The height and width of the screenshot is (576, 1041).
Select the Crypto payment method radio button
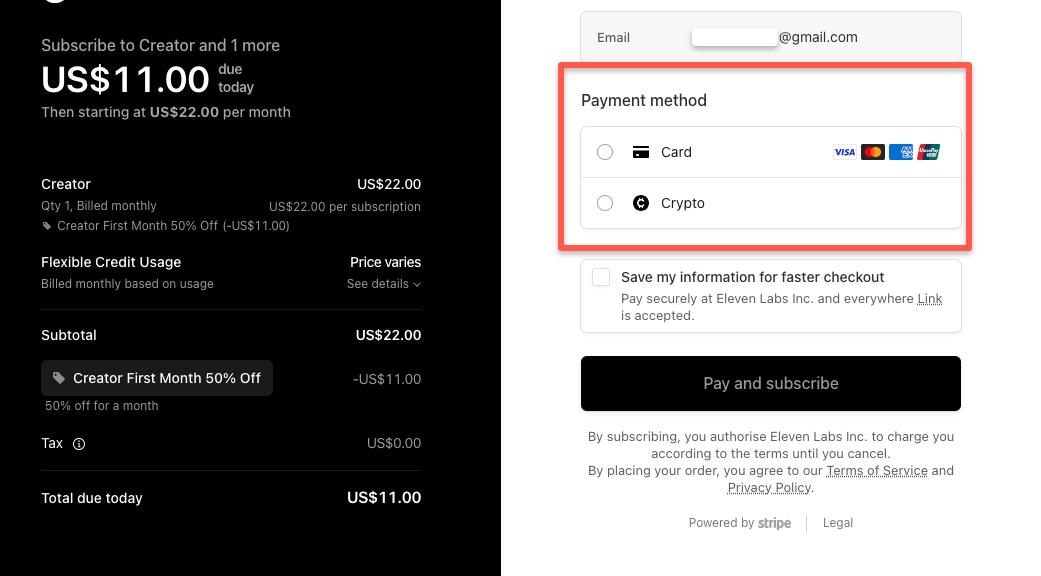point(604,203)
